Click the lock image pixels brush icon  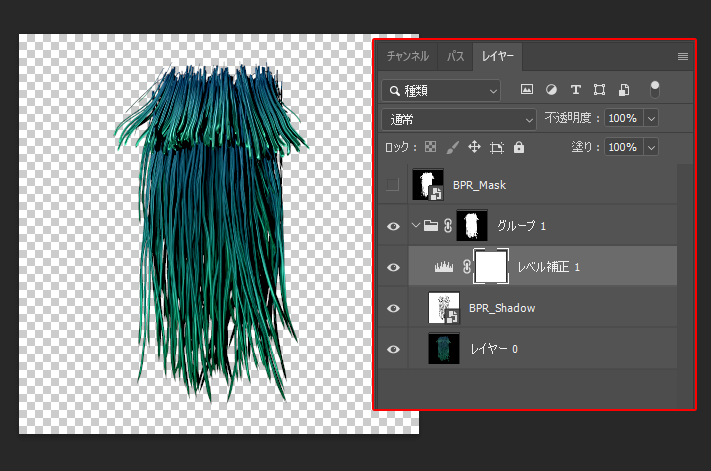[x=452, y=147]
